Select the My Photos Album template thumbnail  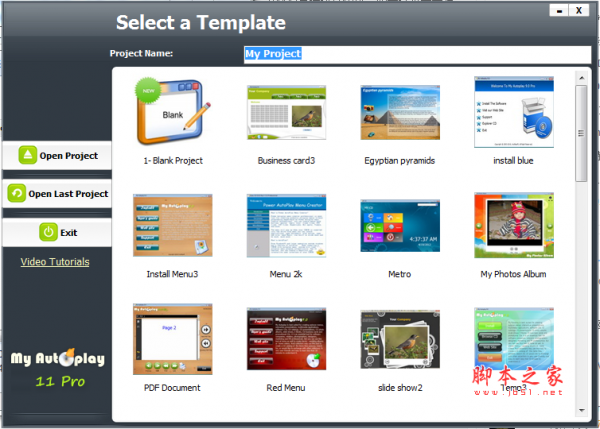tap(514, 225)
